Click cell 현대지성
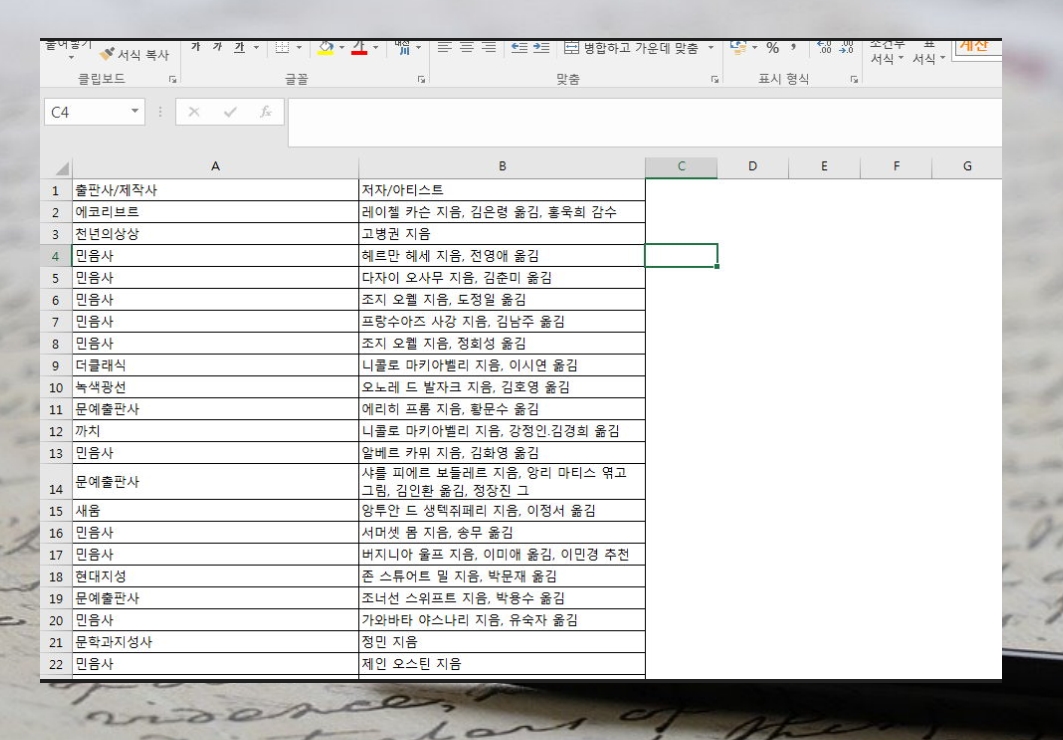This screenshot has width=1063, height=740. coord(216,576)
